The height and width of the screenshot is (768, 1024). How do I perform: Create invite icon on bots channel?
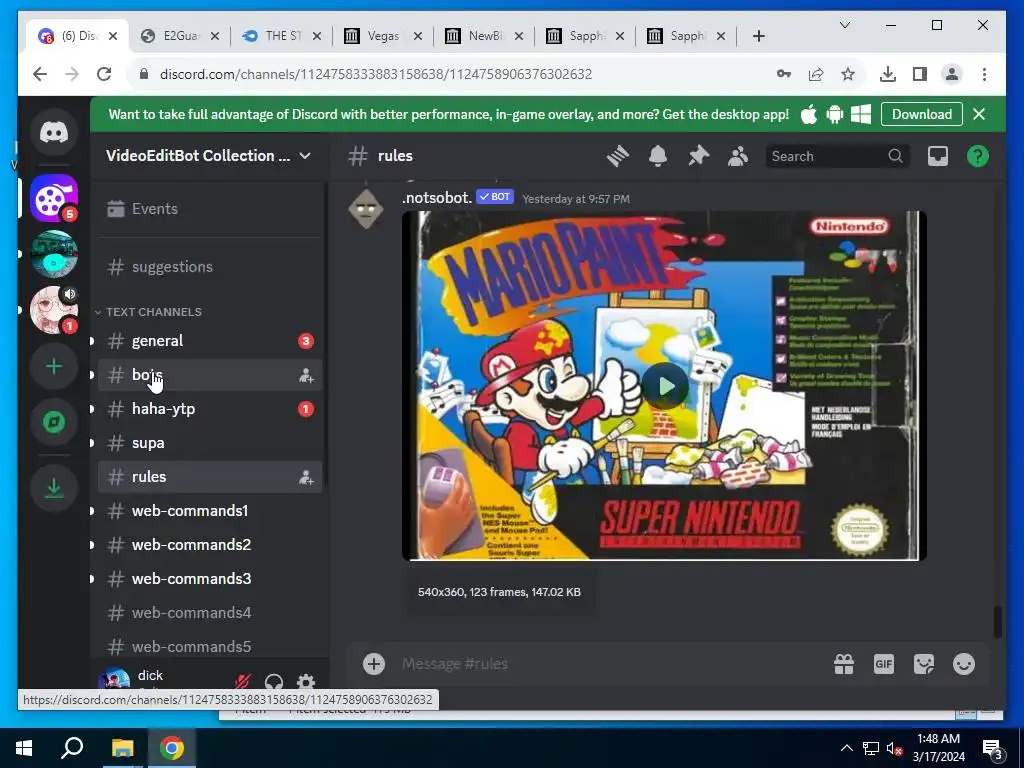pos(306,375)
